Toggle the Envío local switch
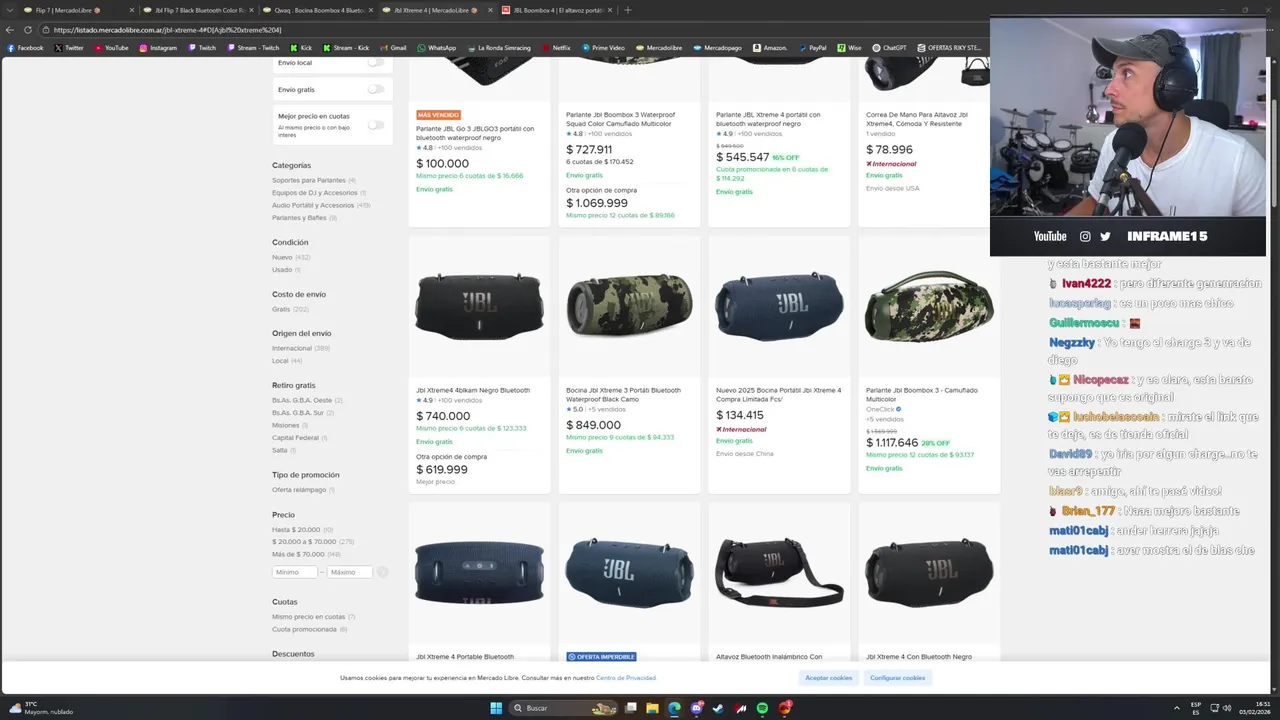 376,62
